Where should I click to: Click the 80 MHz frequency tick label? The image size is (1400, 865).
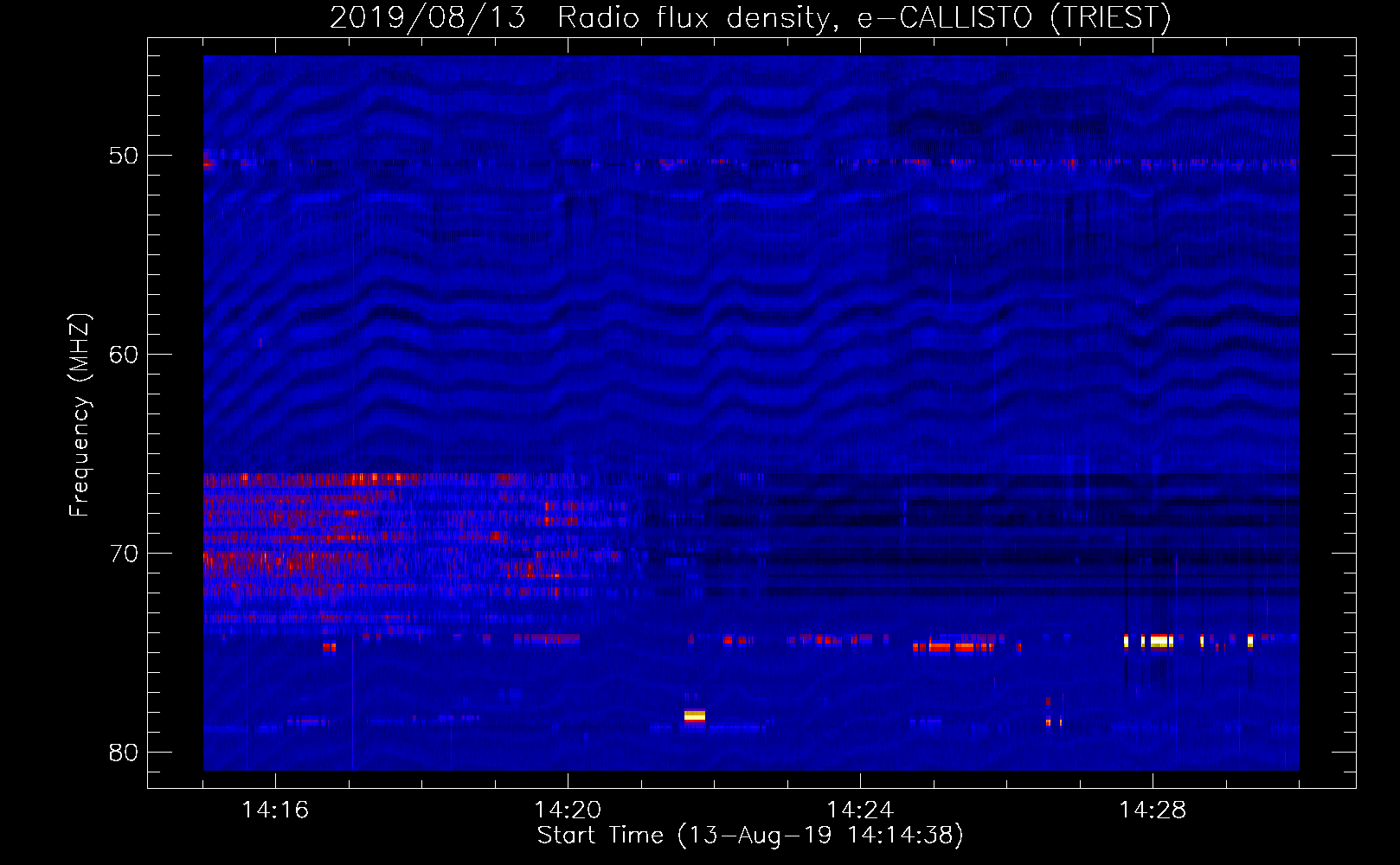(x=124, y=753)
